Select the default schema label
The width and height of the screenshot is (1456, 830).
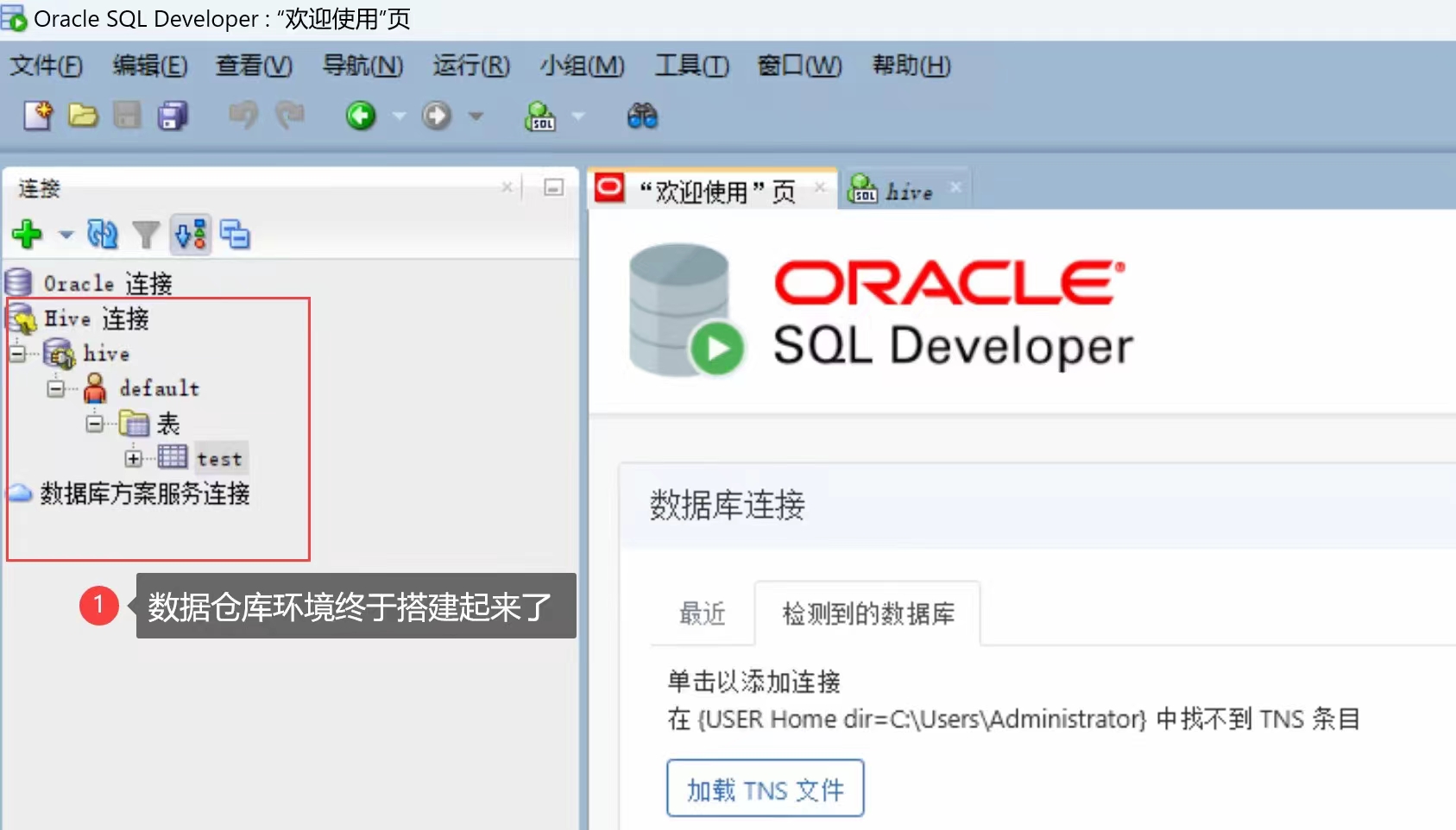tap(160, 388)
